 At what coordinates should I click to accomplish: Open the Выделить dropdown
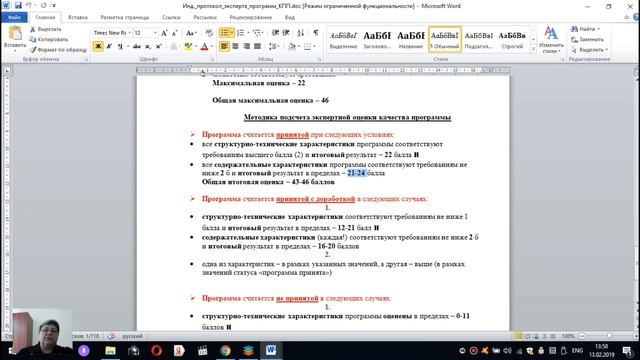click(589, 50)
